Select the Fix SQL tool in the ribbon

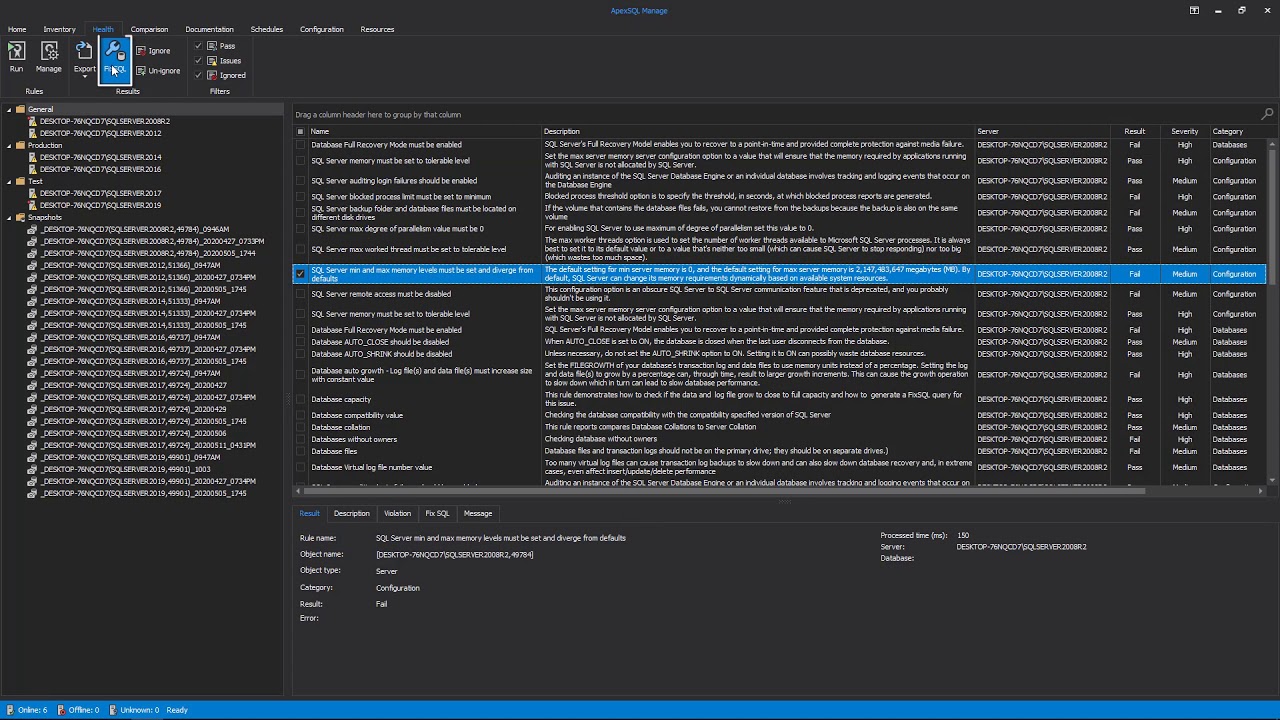[x=113, y=55]
